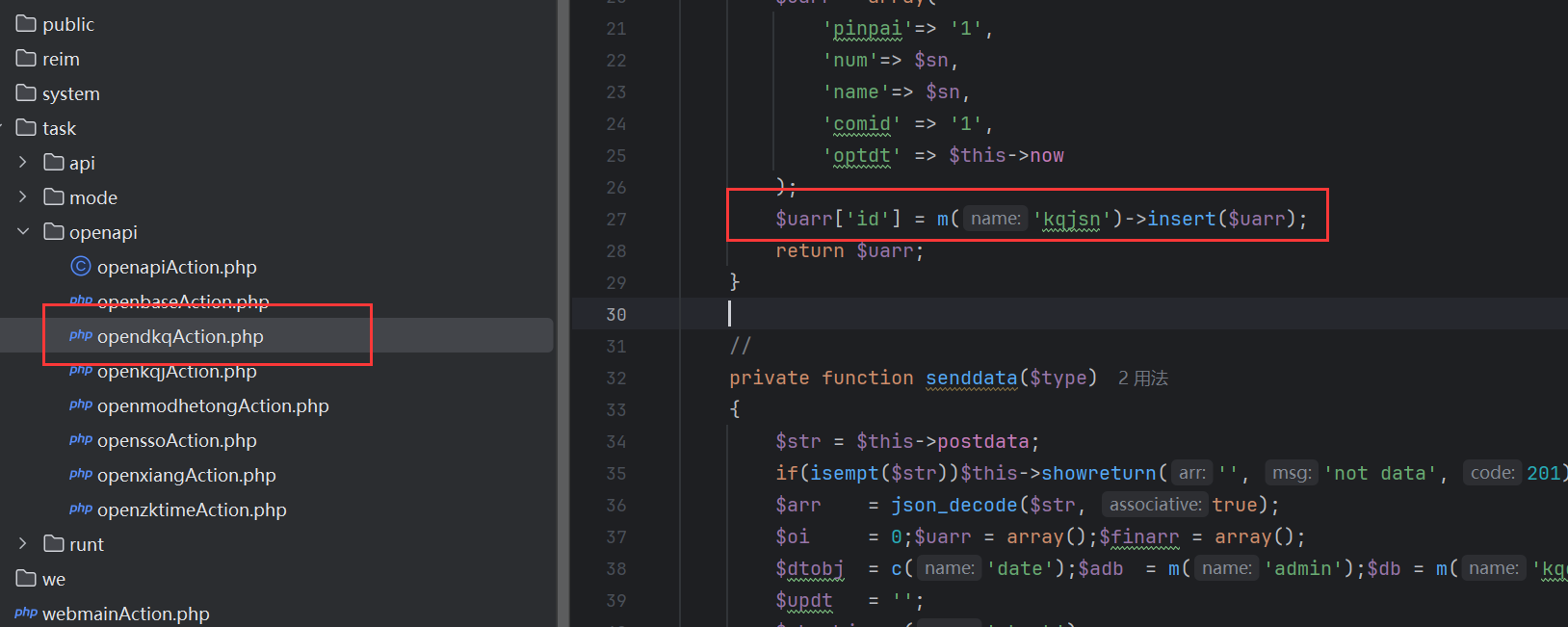Click the 'code:' hint on line 35
Viewport: 1568px width, 627px height.
point(1493,473)
